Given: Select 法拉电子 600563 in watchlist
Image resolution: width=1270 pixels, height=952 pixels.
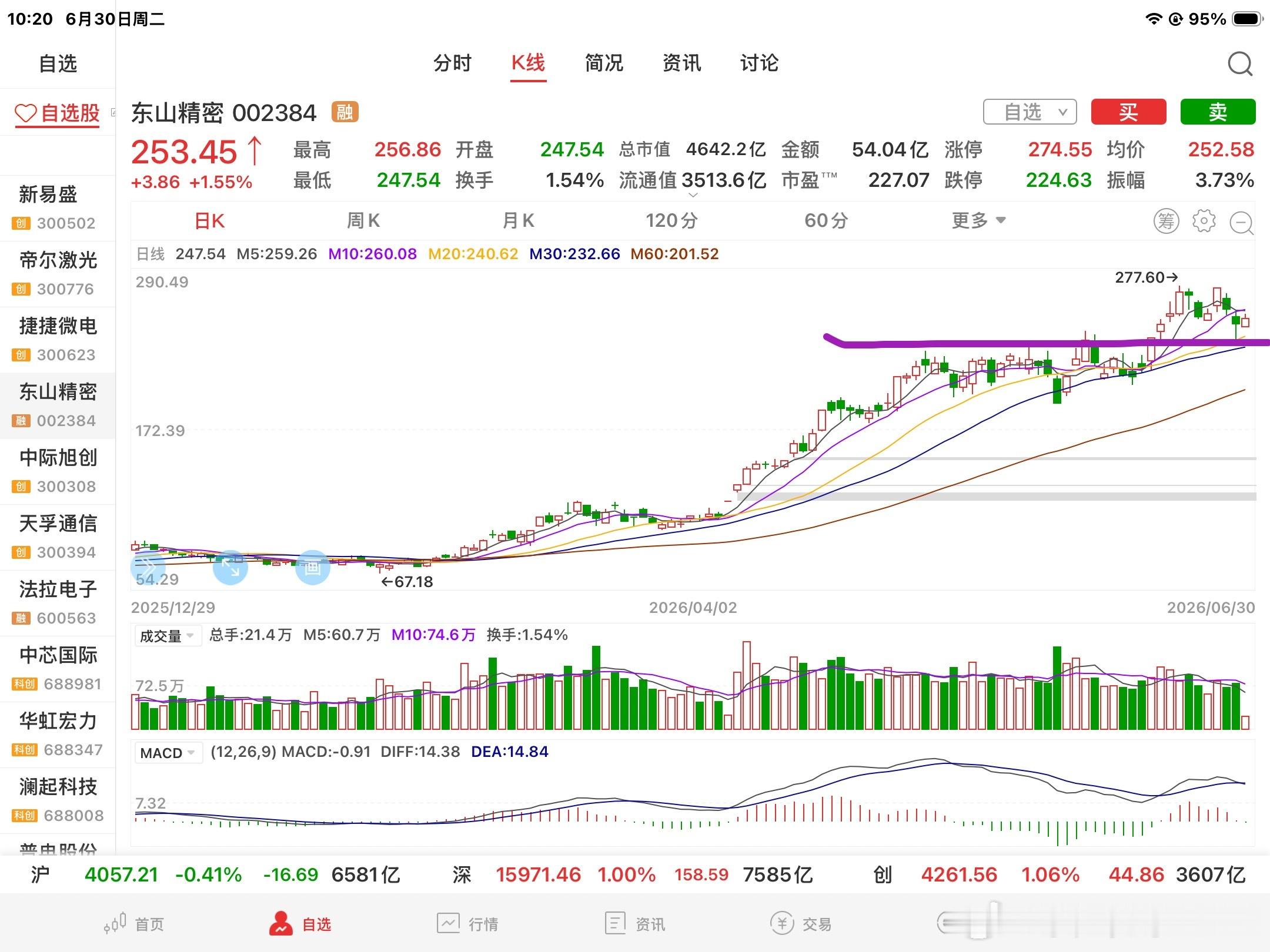Looking at the screenshot, I should click(58, 603).
